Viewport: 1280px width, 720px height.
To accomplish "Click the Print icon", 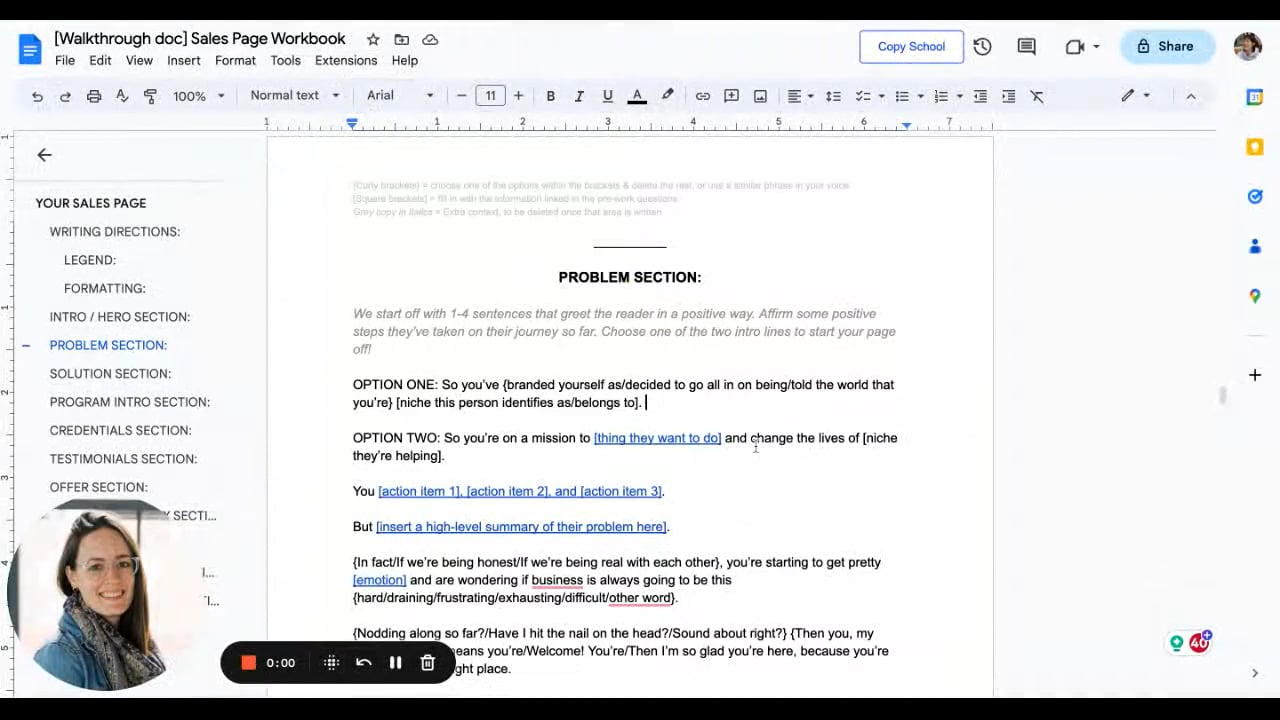I will click(94, 96).
